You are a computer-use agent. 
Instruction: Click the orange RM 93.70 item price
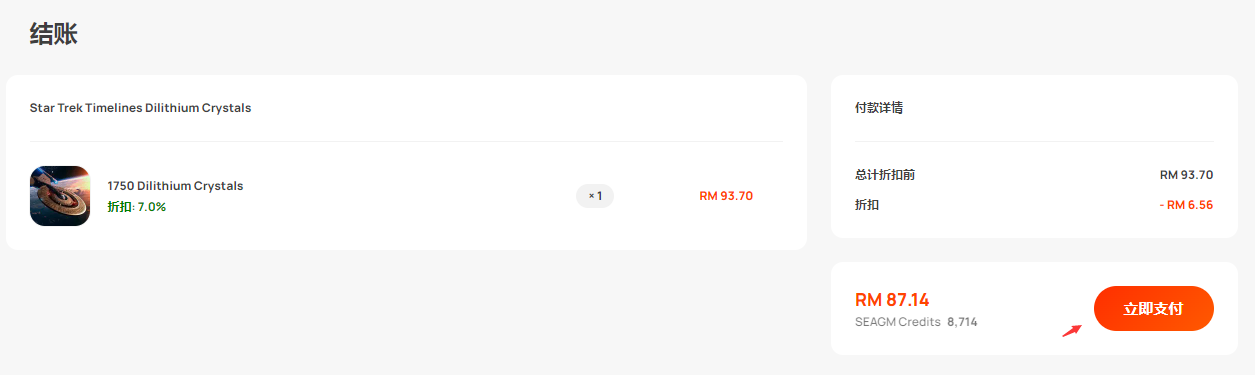pos(726,196)
